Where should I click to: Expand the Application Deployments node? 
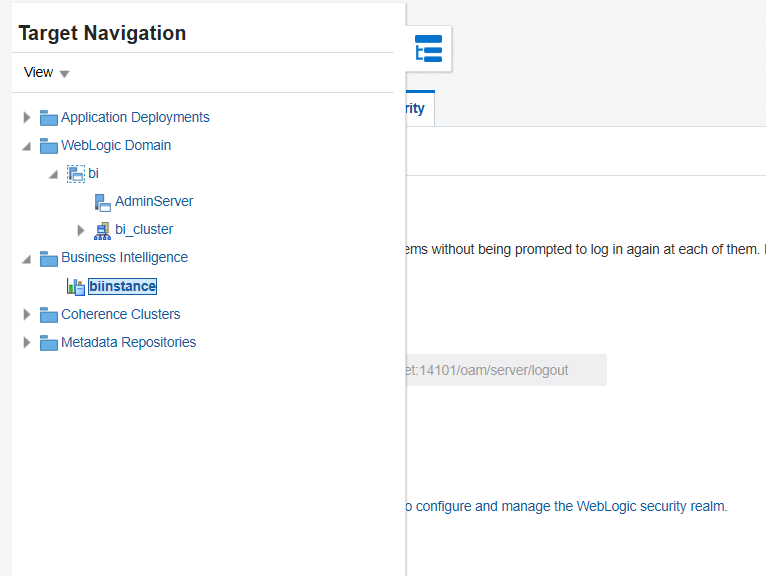[x=27, y=118]
